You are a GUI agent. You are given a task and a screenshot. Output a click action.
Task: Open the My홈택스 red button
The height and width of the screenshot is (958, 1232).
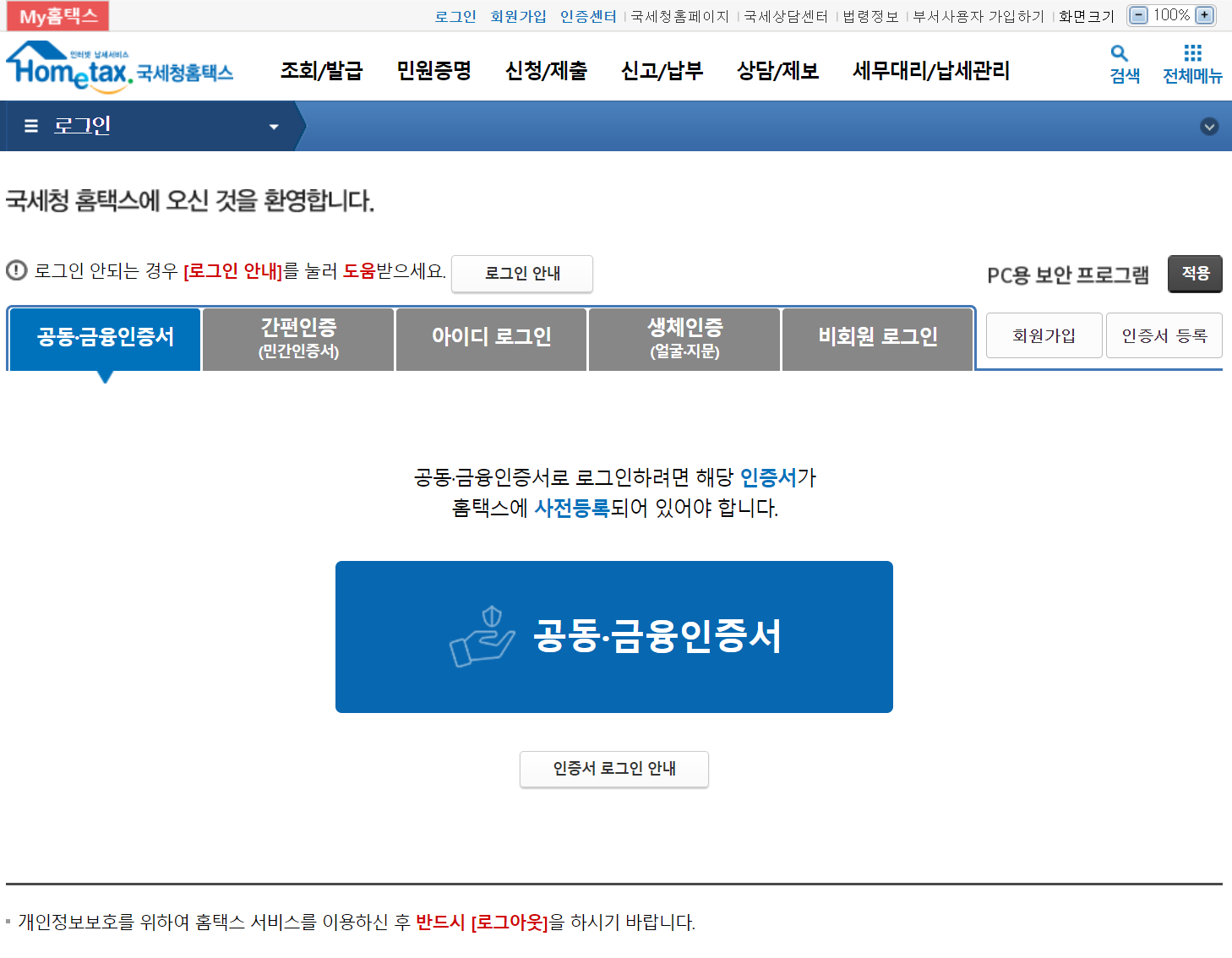[58, 16]
